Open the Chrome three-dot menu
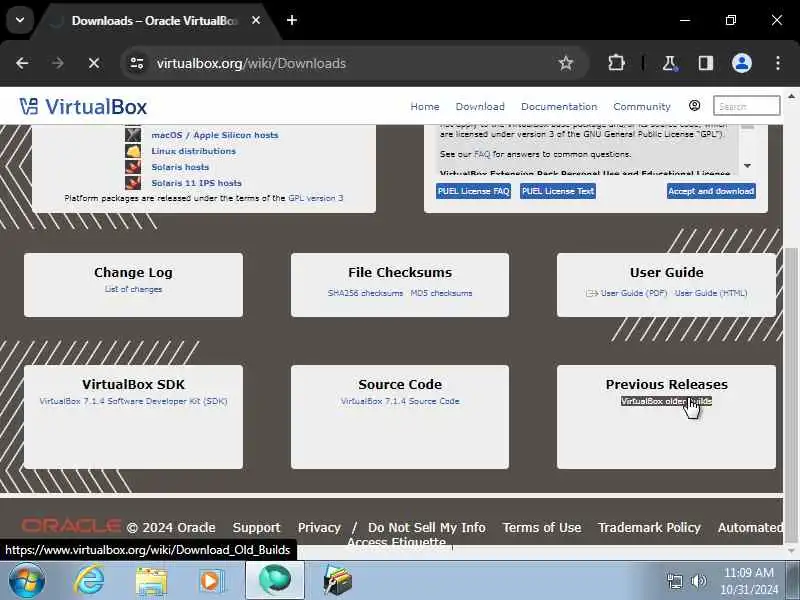 [778, 63]
